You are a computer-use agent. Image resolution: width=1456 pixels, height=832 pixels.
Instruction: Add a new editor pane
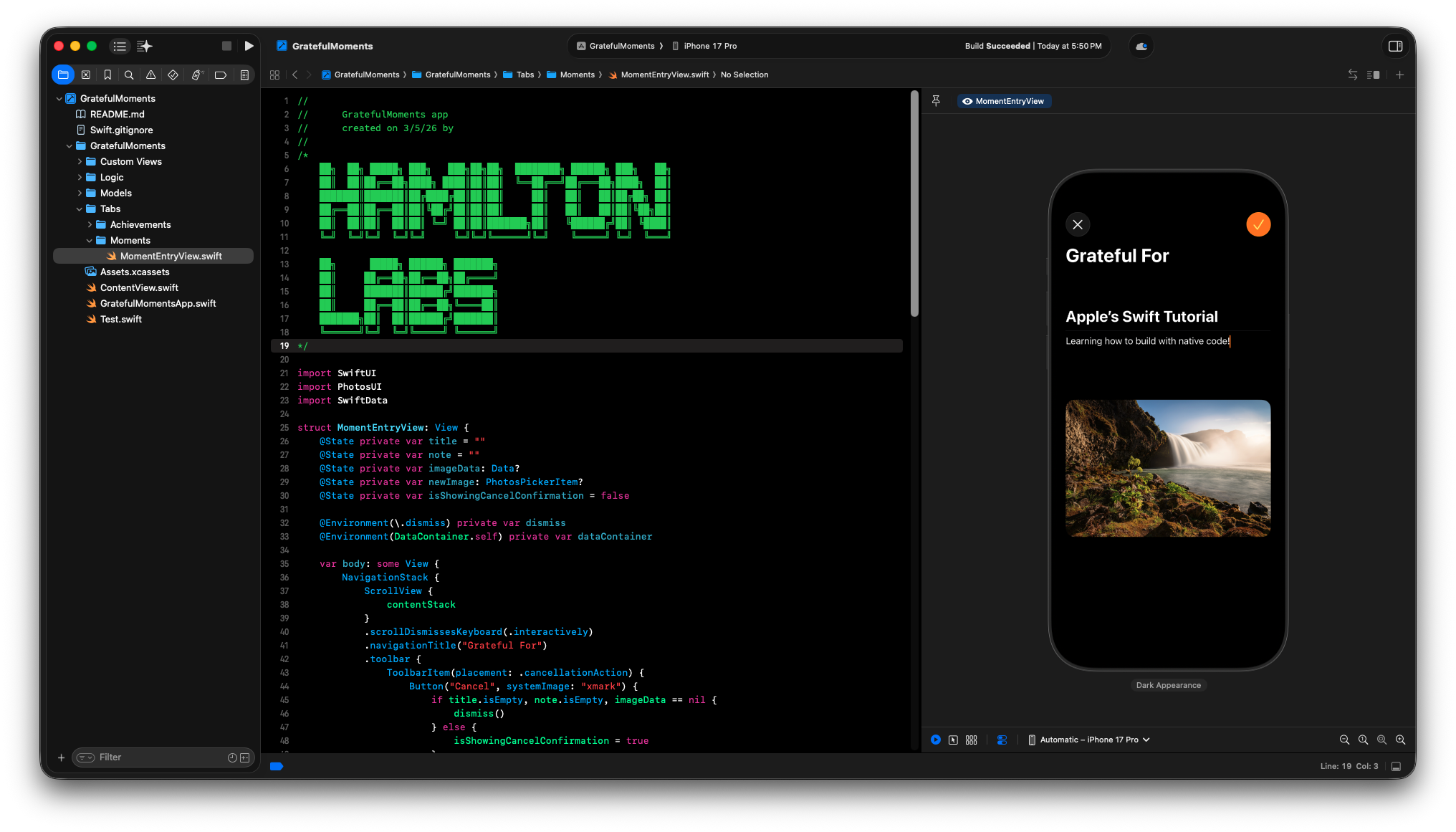click(x=1399, y=75)
